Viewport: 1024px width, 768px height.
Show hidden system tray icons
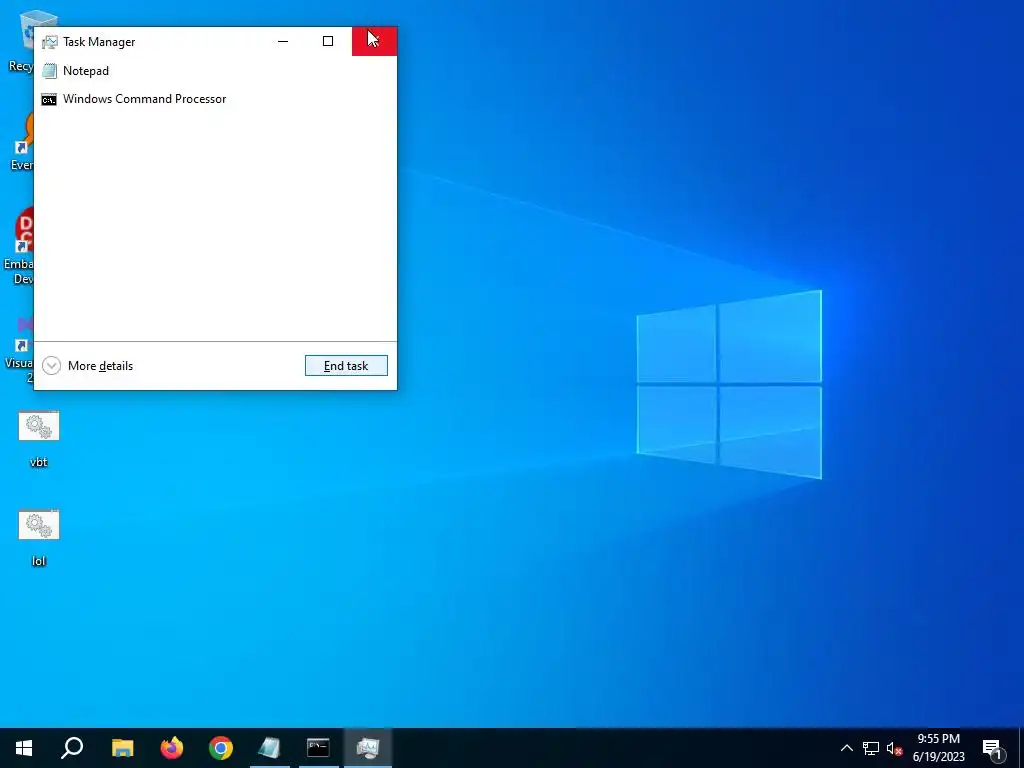tap(846, 748)
